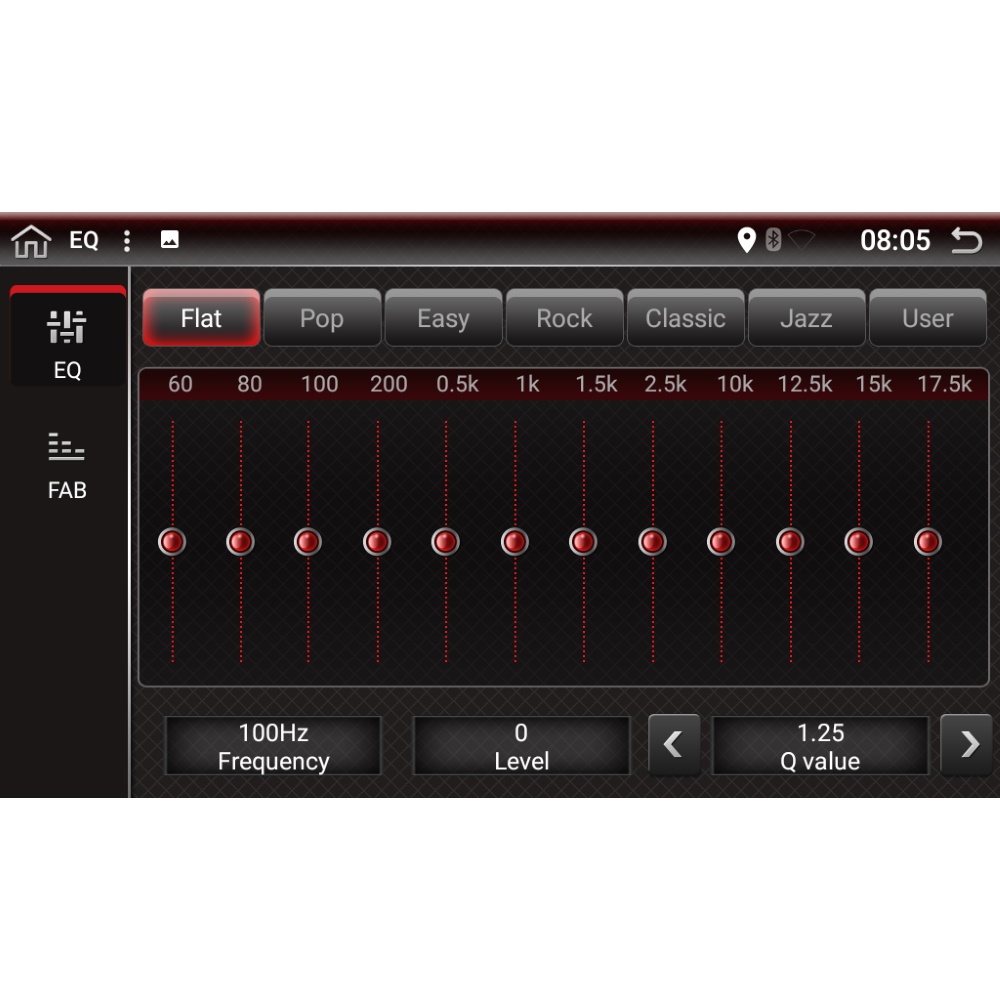1000x1000 pixels.
Task: Select the User preset
Action: (x=928, y=318)
